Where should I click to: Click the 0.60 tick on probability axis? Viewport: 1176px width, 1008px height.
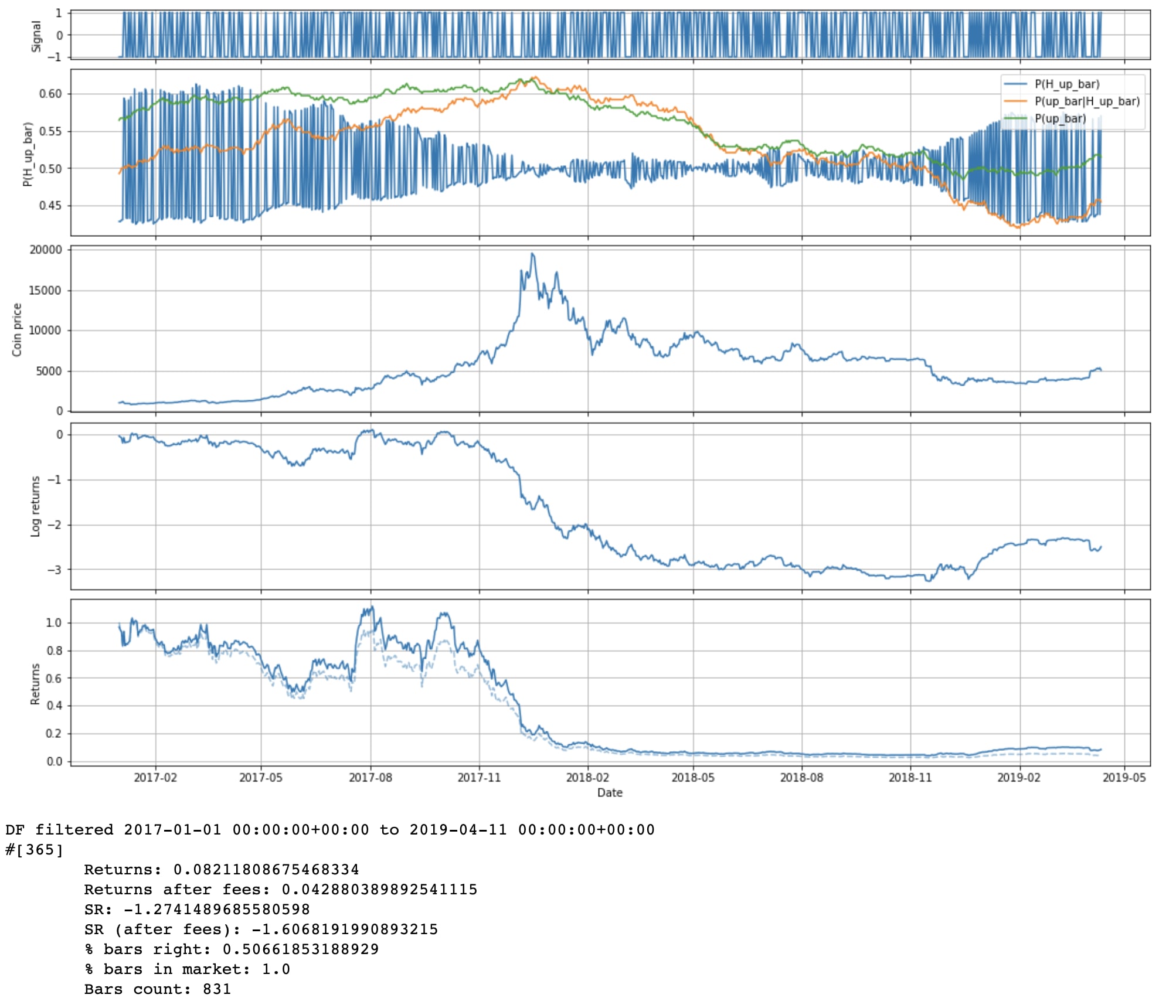[x=50, y=94]
